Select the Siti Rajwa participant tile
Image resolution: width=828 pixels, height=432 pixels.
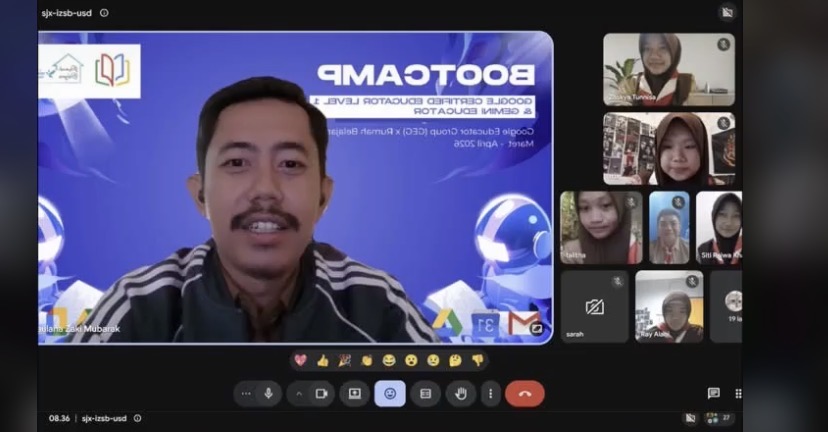point(719,228)
